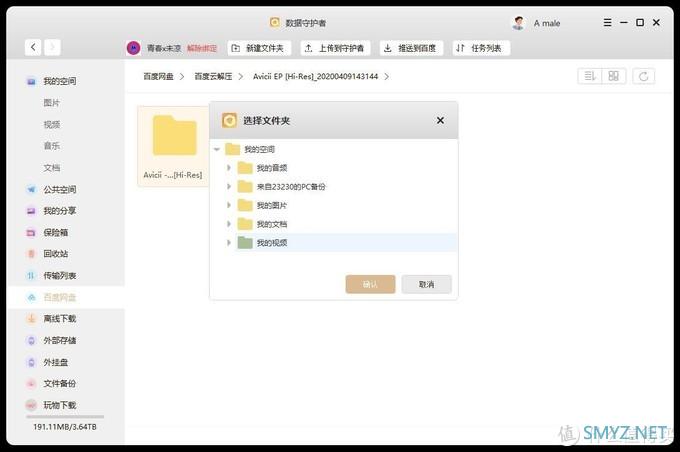Open 图片 in sidebar

(52, 103)
